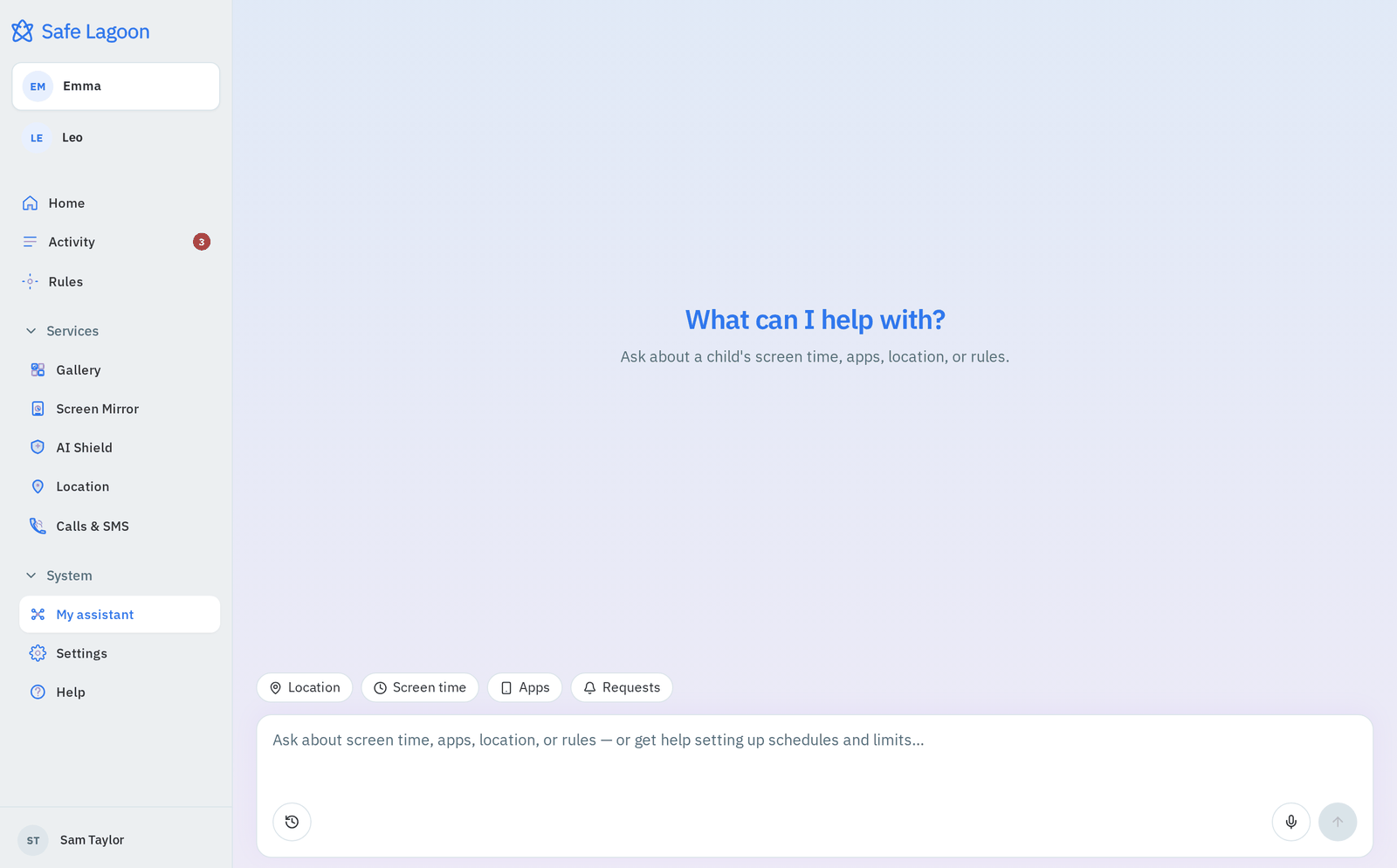1397x868 pixels.
Task: Open AI Shield
Action: click(x=120, y=448)
